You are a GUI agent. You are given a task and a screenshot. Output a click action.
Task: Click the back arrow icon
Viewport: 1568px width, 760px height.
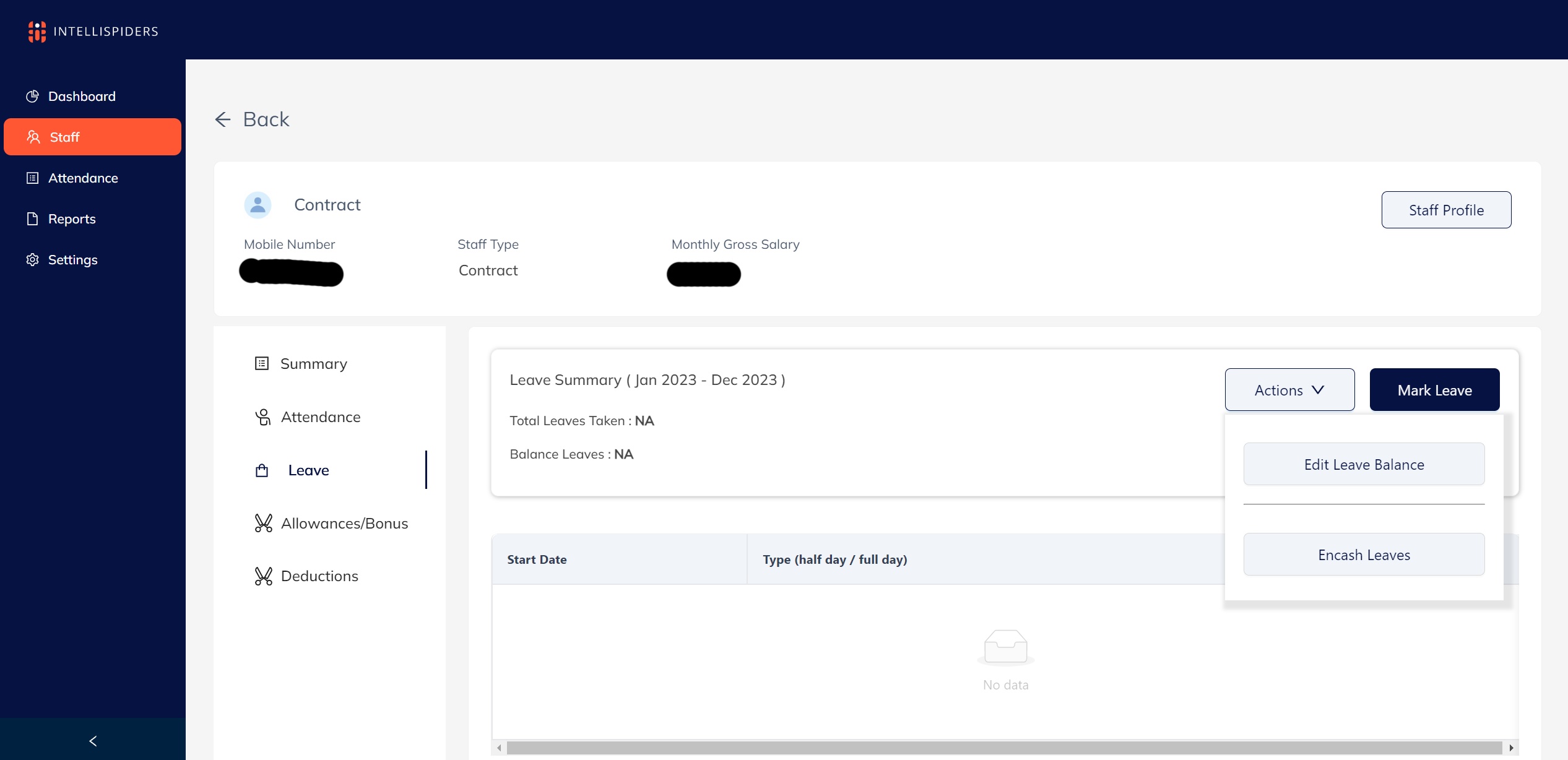point(223,119)
